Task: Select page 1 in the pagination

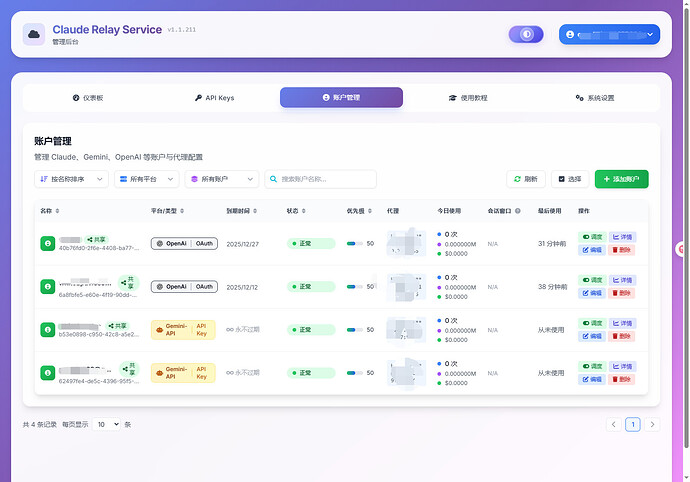Action: [x=633, y=424]
